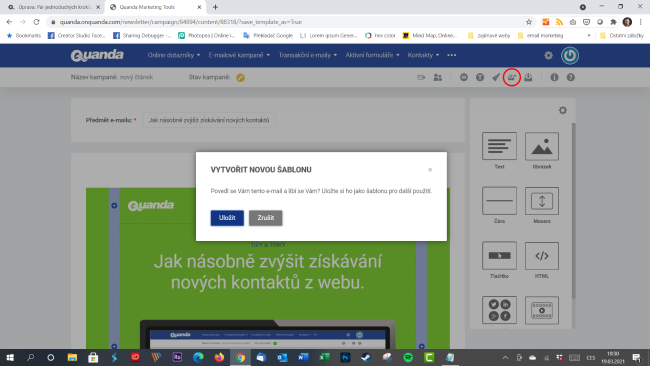Image resolution: width=650 pixels, height=366 pixels.
Task: Open the Online dotazníky dropdown menu
Action: coord(174,55)
